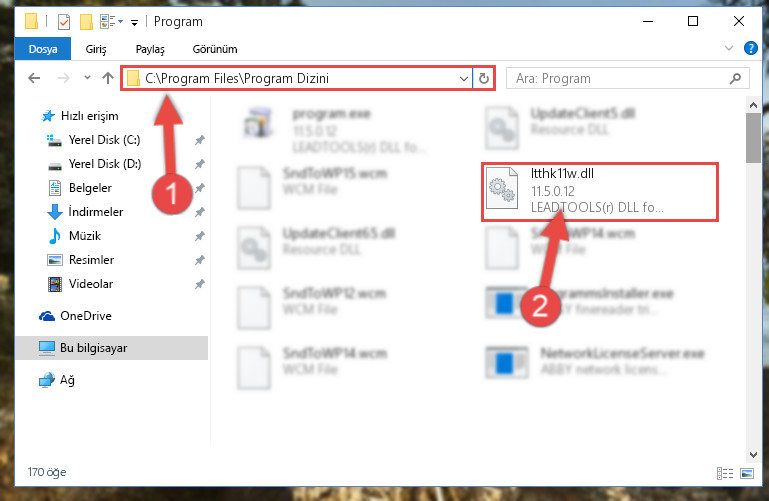Select İndirmeler in quick access

(96, 212)
